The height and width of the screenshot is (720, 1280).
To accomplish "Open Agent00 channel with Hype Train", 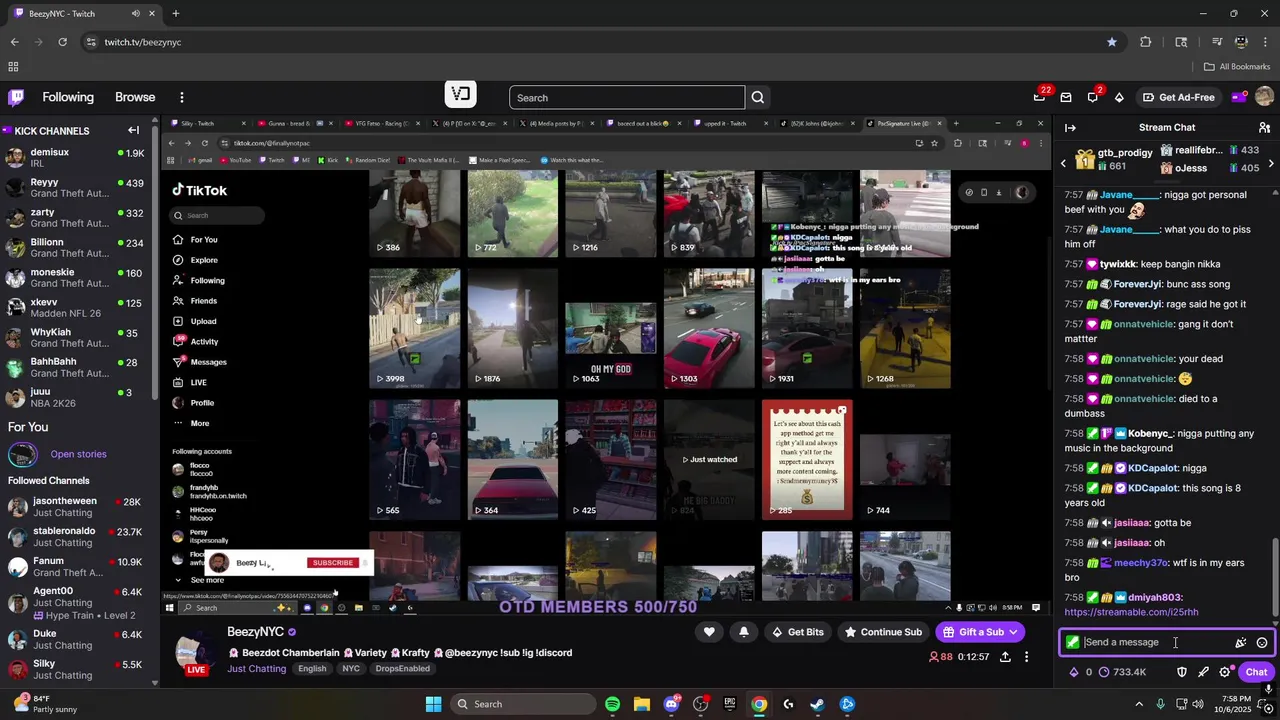I will tap(76, 603).
